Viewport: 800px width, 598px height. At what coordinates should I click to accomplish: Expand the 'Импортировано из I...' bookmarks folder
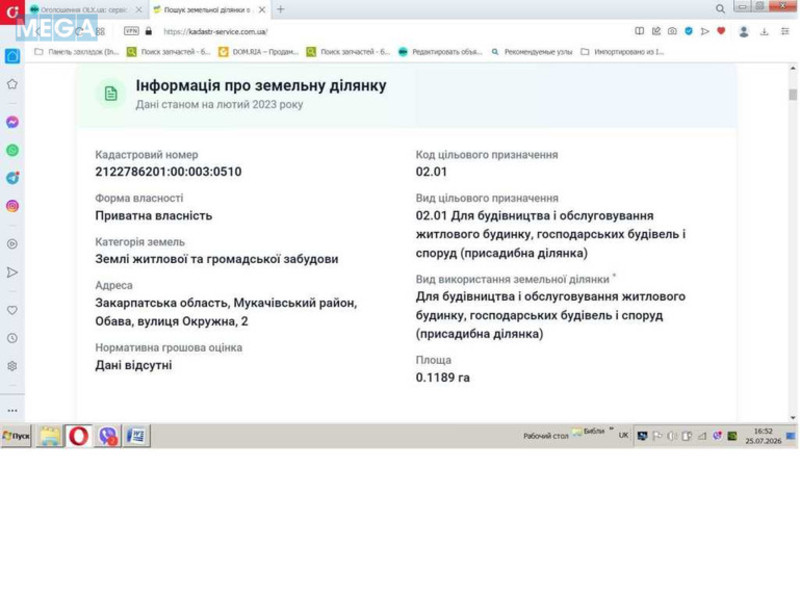tap(622, 52)
